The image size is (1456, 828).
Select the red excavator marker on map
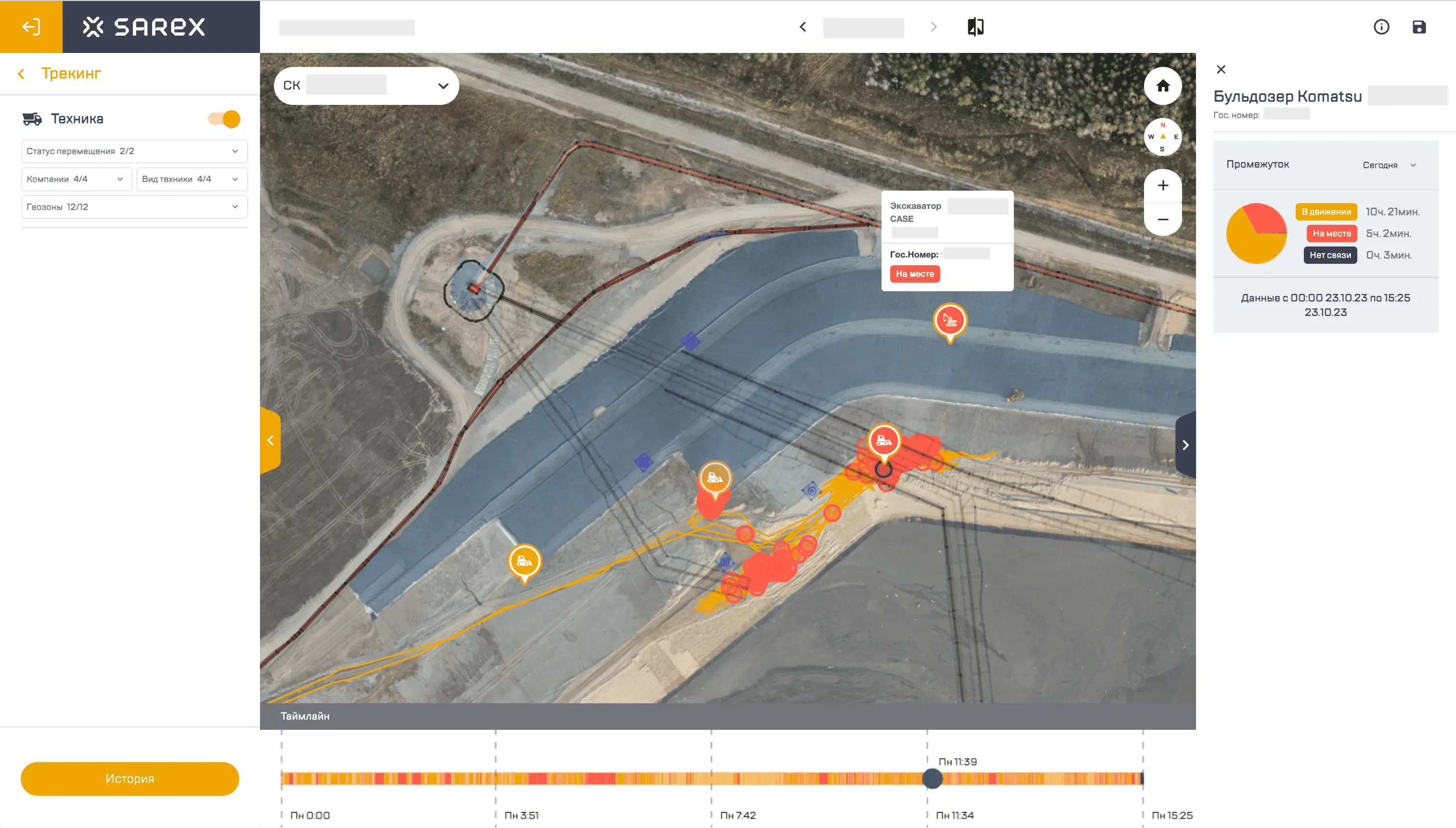[x=949, y=321]
